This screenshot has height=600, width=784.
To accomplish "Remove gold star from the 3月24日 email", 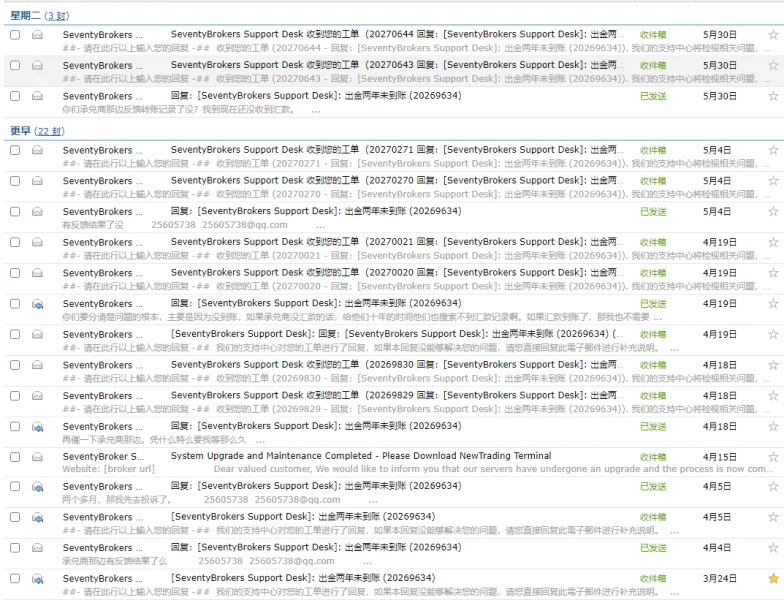I will 773,578.
